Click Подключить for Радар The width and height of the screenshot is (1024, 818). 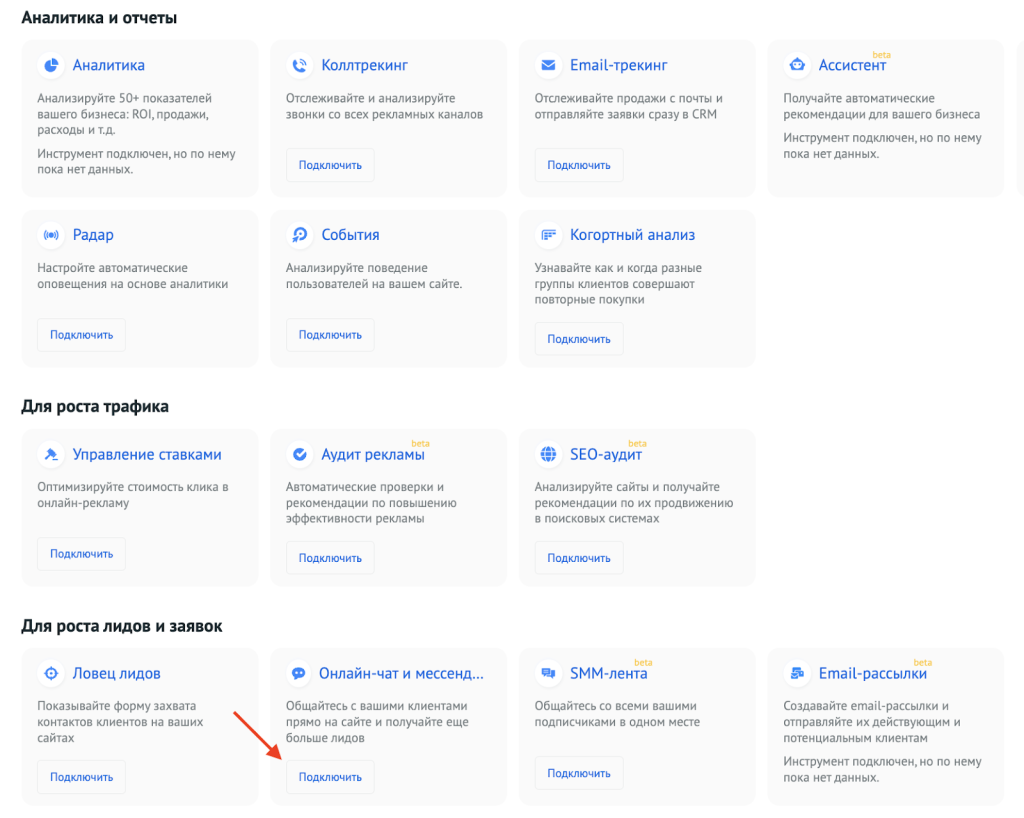81,334
